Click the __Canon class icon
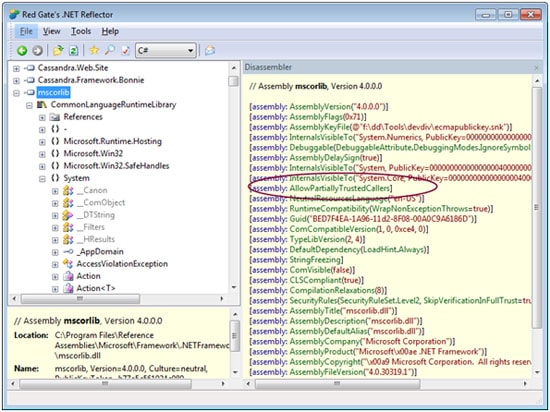 [x=68, y=190]
